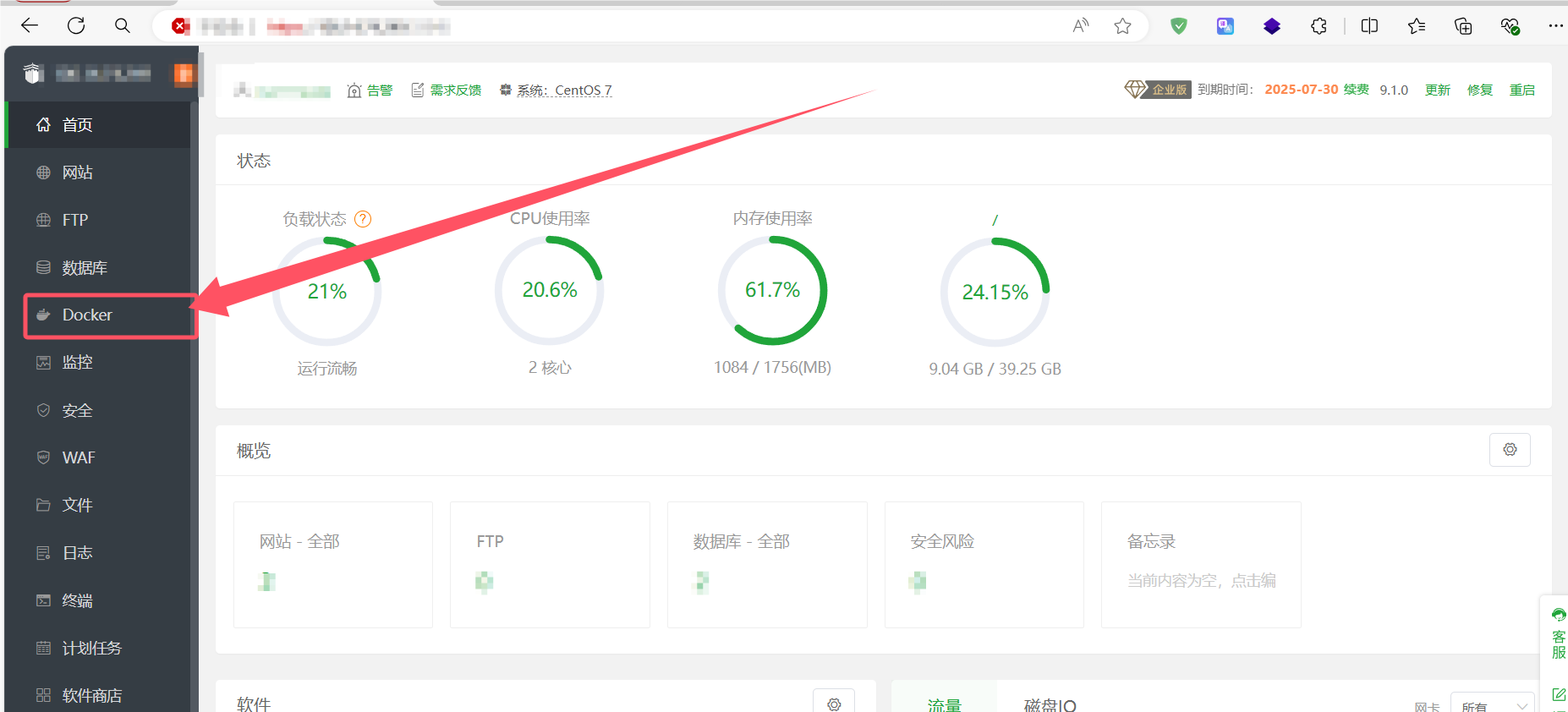Click the 需求反馈 feedback link
The width and height of the screenshot is (1568, 712).
[x=446, y=90]
